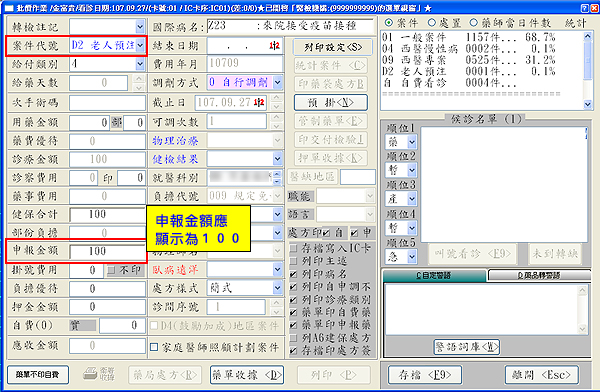This screenshot has height=392, width=600.
Task: Click scroll-down arrow of case statistics list
Action: tap(588, 104)
